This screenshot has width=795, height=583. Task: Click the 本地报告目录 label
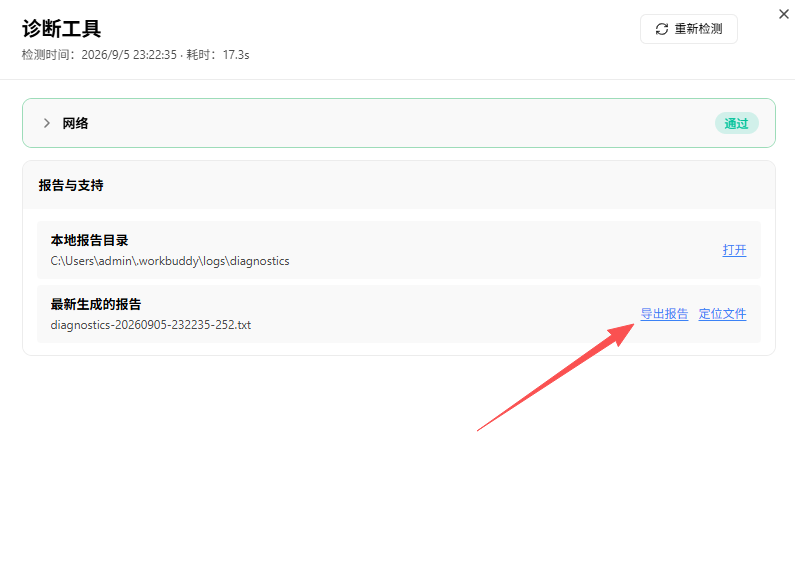(x=89, y=240)
